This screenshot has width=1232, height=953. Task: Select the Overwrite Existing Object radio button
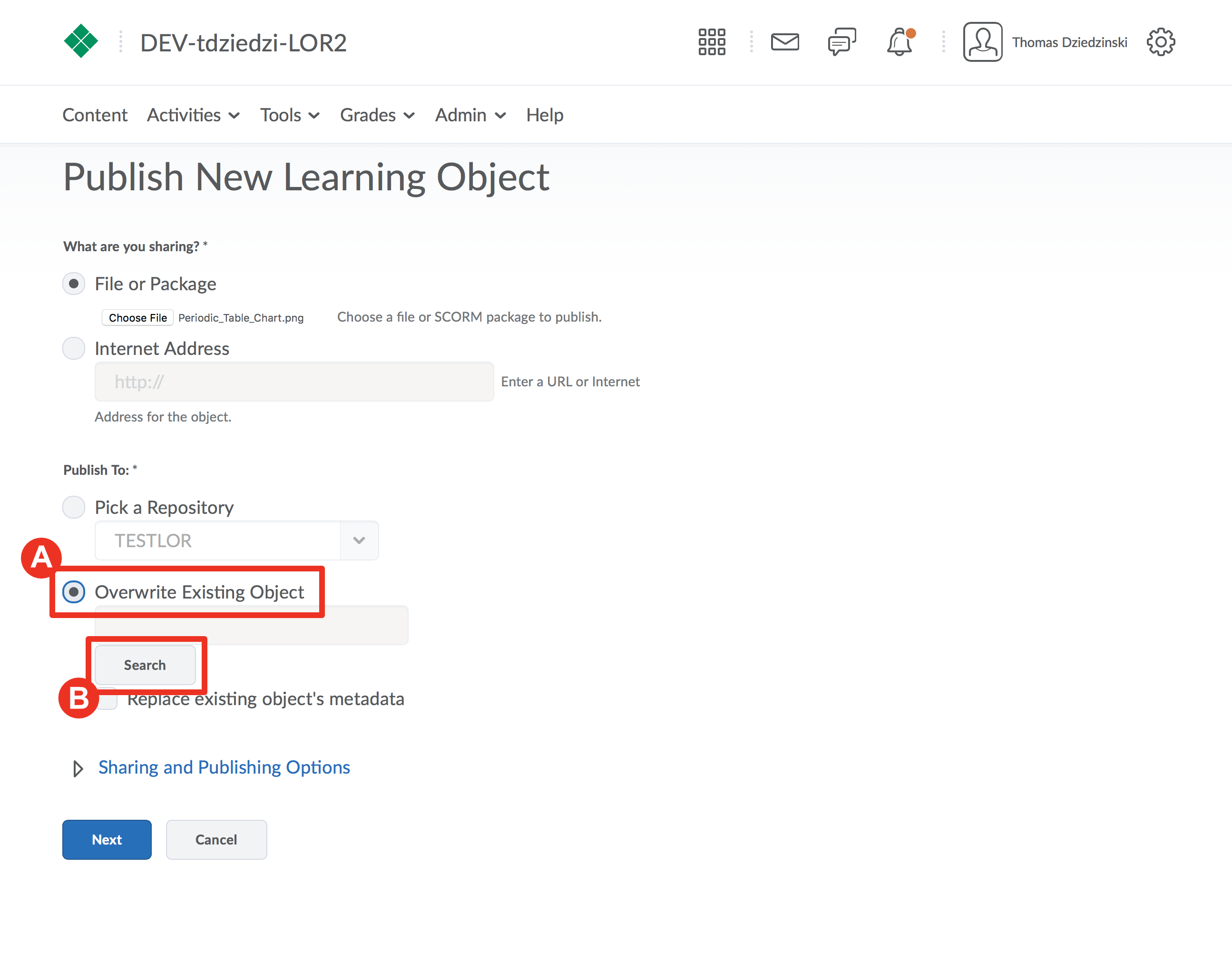pyautogui.click(x=73, y=591)
